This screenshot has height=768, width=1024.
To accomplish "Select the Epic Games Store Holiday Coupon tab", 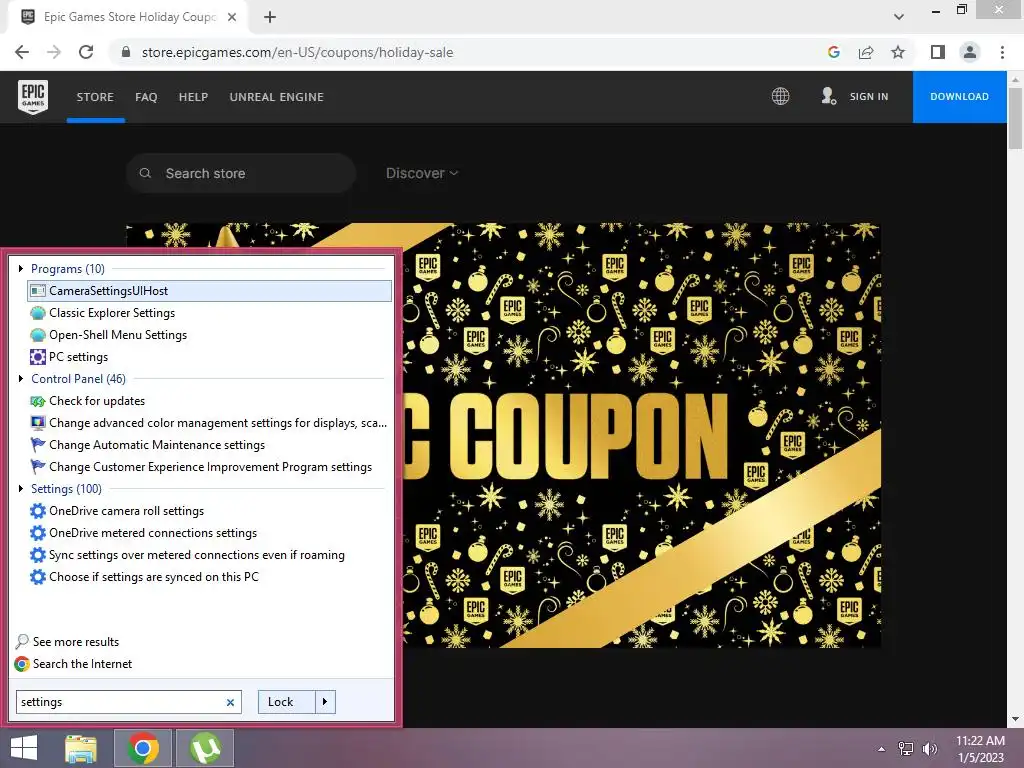I will click(x=129, y=18).
